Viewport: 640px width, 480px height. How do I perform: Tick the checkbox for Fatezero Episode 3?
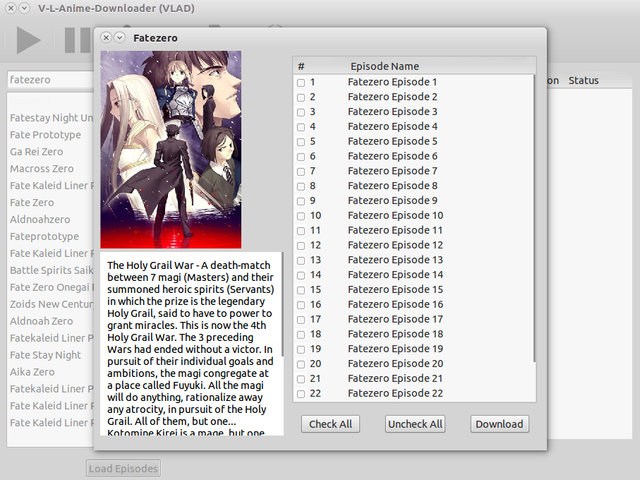(301, 112)
